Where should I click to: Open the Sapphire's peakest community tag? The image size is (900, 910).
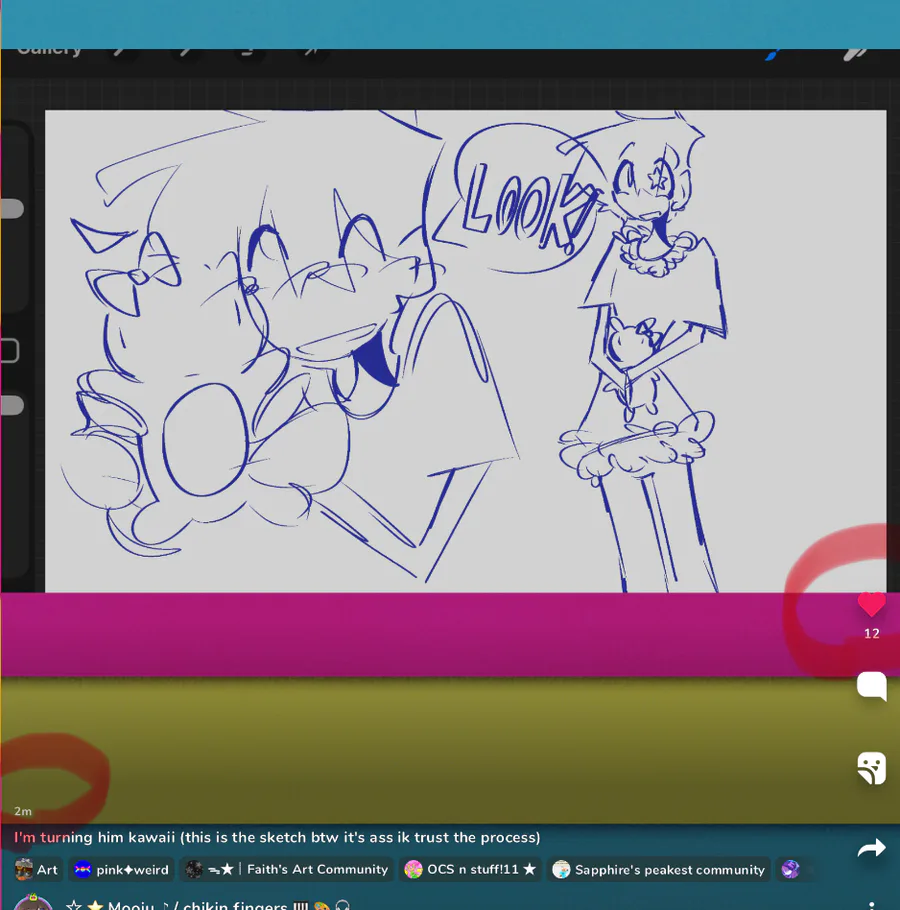pyautogui.click(x=659, y=869)
